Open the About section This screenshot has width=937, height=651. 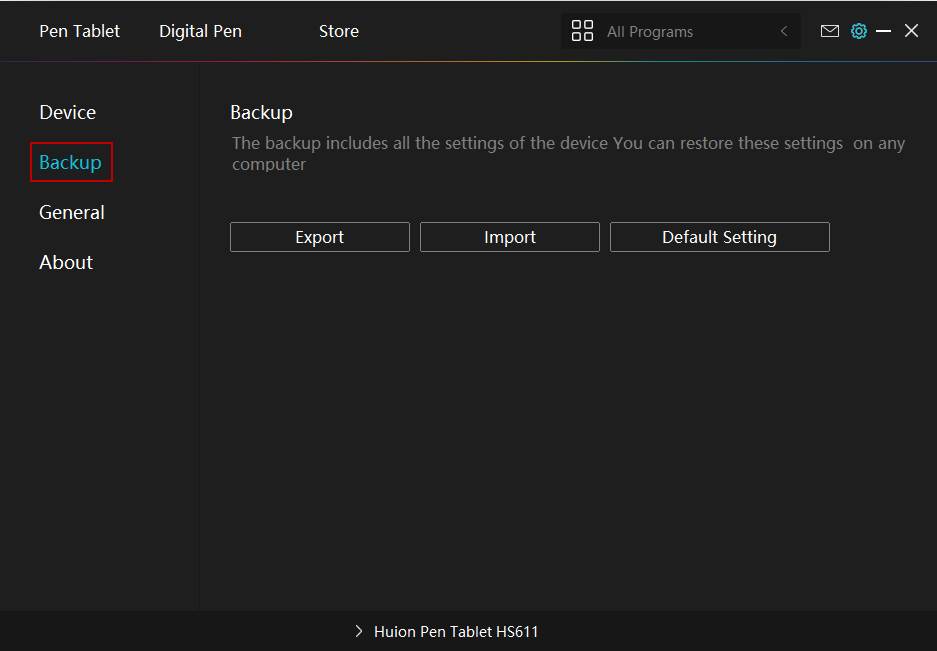click(x=66, y=262)
